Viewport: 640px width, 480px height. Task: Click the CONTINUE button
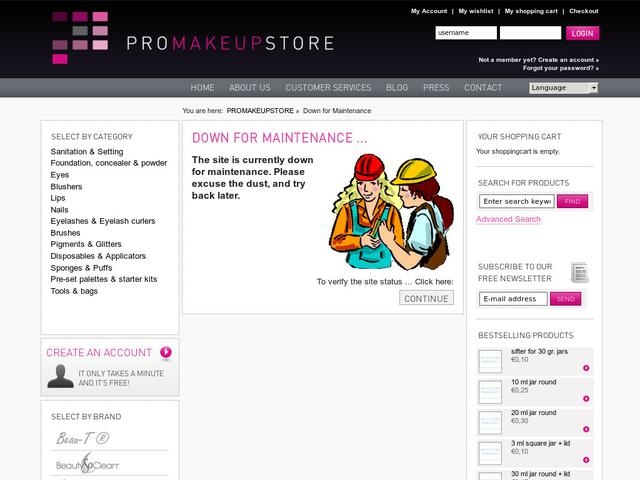tap(426, 298)
